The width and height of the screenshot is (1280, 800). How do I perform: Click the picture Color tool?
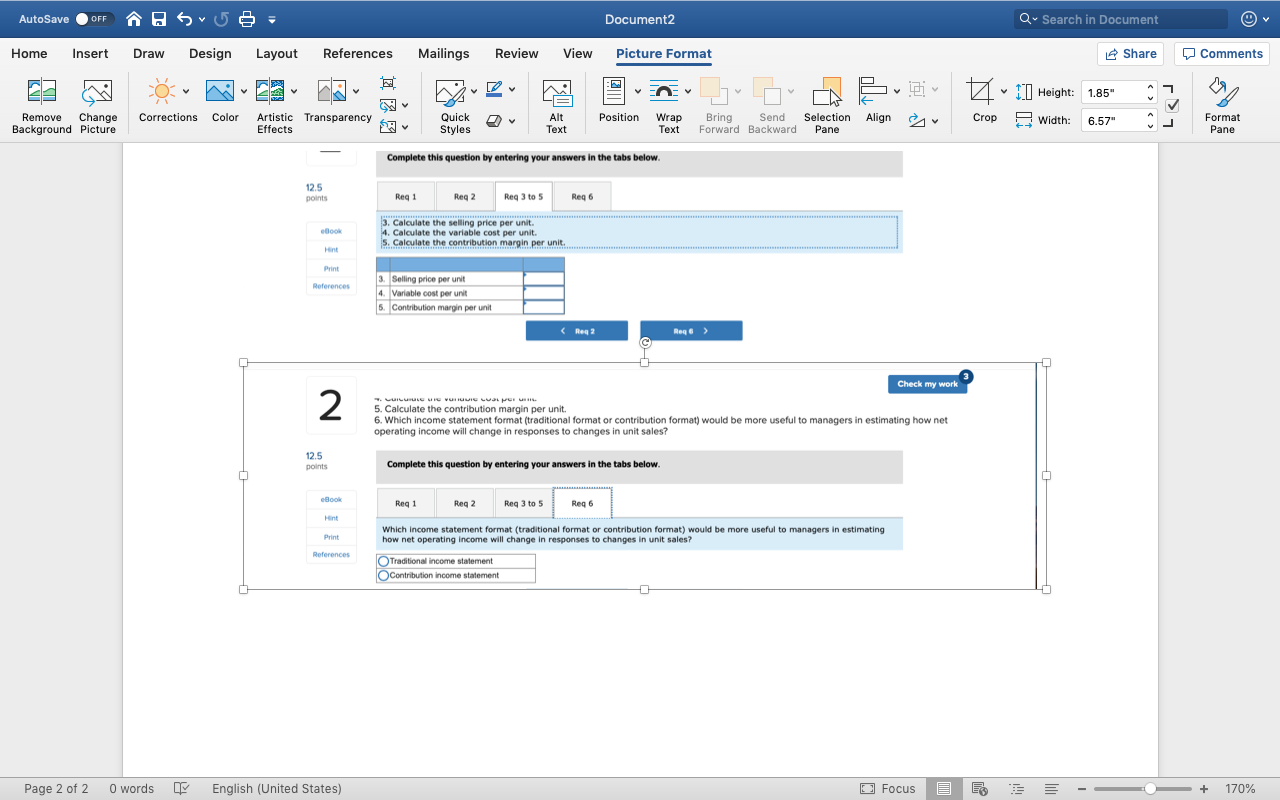220,92
